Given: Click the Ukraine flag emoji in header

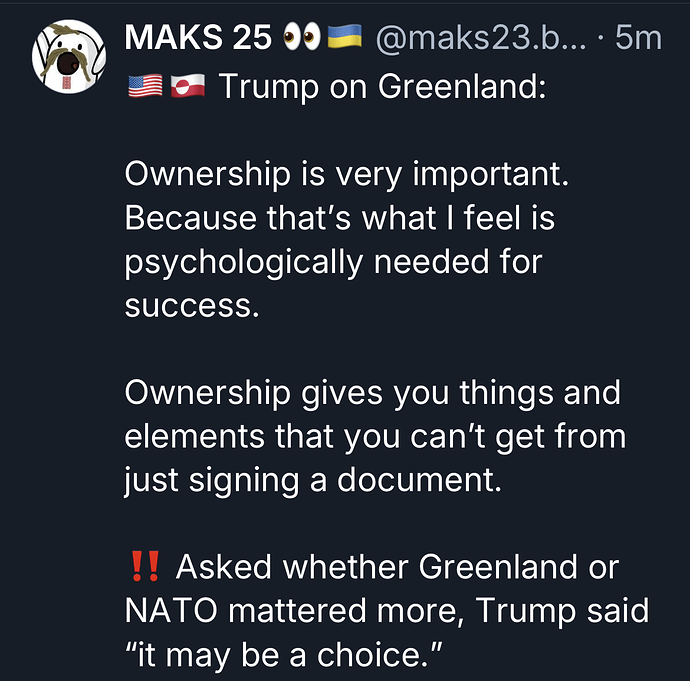Looking at the screenshot, I should point(344,38).
